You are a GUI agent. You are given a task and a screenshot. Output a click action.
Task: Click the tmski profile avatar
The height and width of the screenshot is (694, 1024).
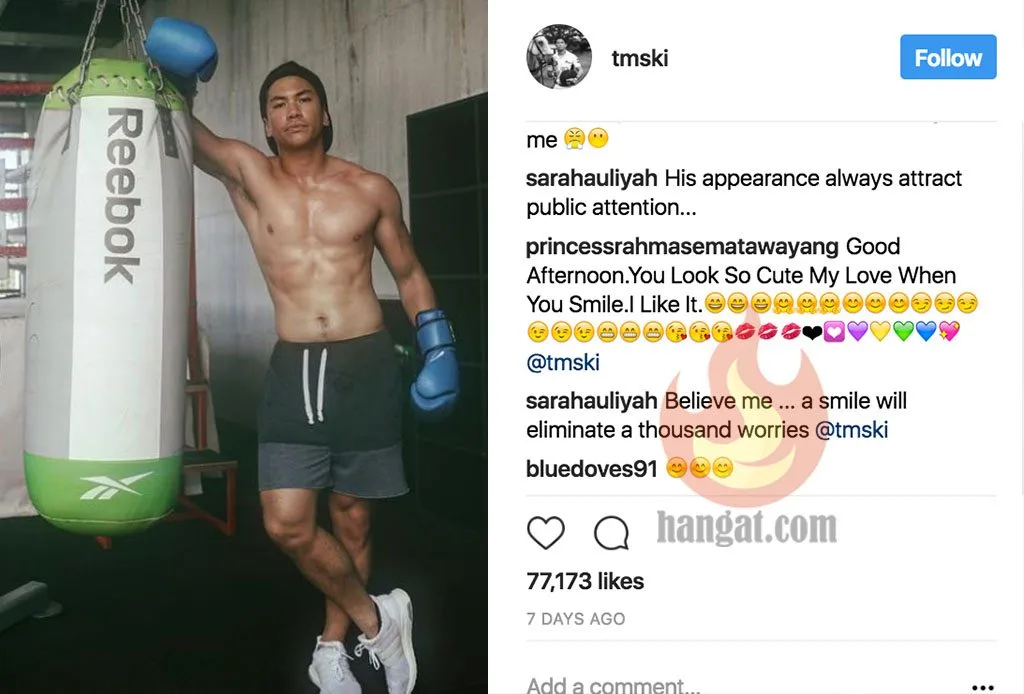(559, 57)
